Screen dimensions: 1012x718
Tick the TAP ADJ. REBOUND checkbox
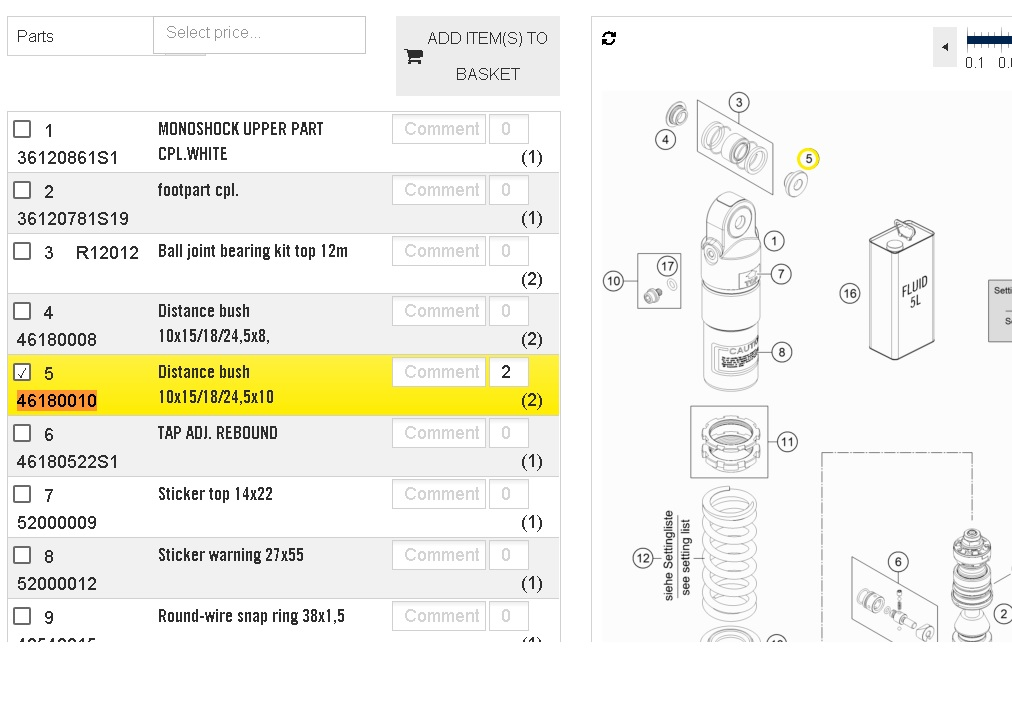point(23,433)
